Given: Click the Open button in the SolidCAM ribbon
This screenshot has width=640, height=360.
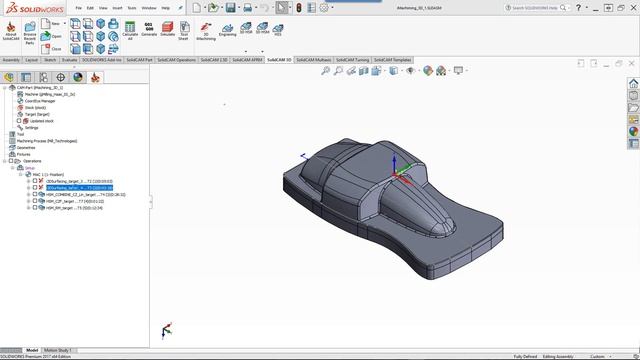Looking at the screenshot, I should point(51,36).
